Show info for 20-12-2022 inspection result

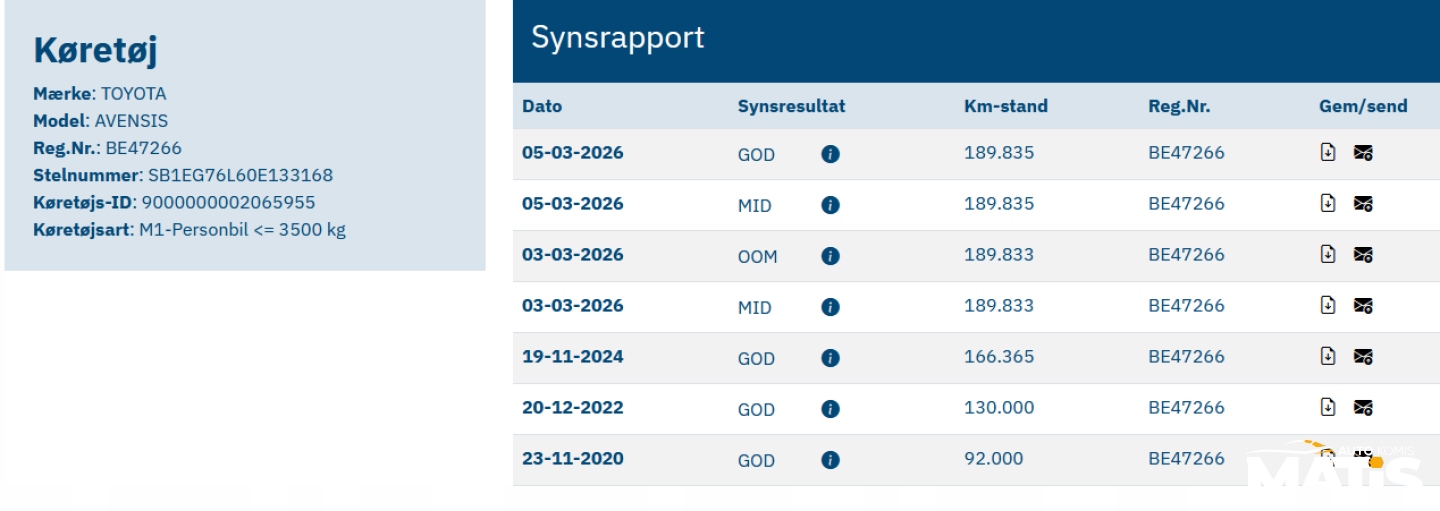click(x=830, y=409)
